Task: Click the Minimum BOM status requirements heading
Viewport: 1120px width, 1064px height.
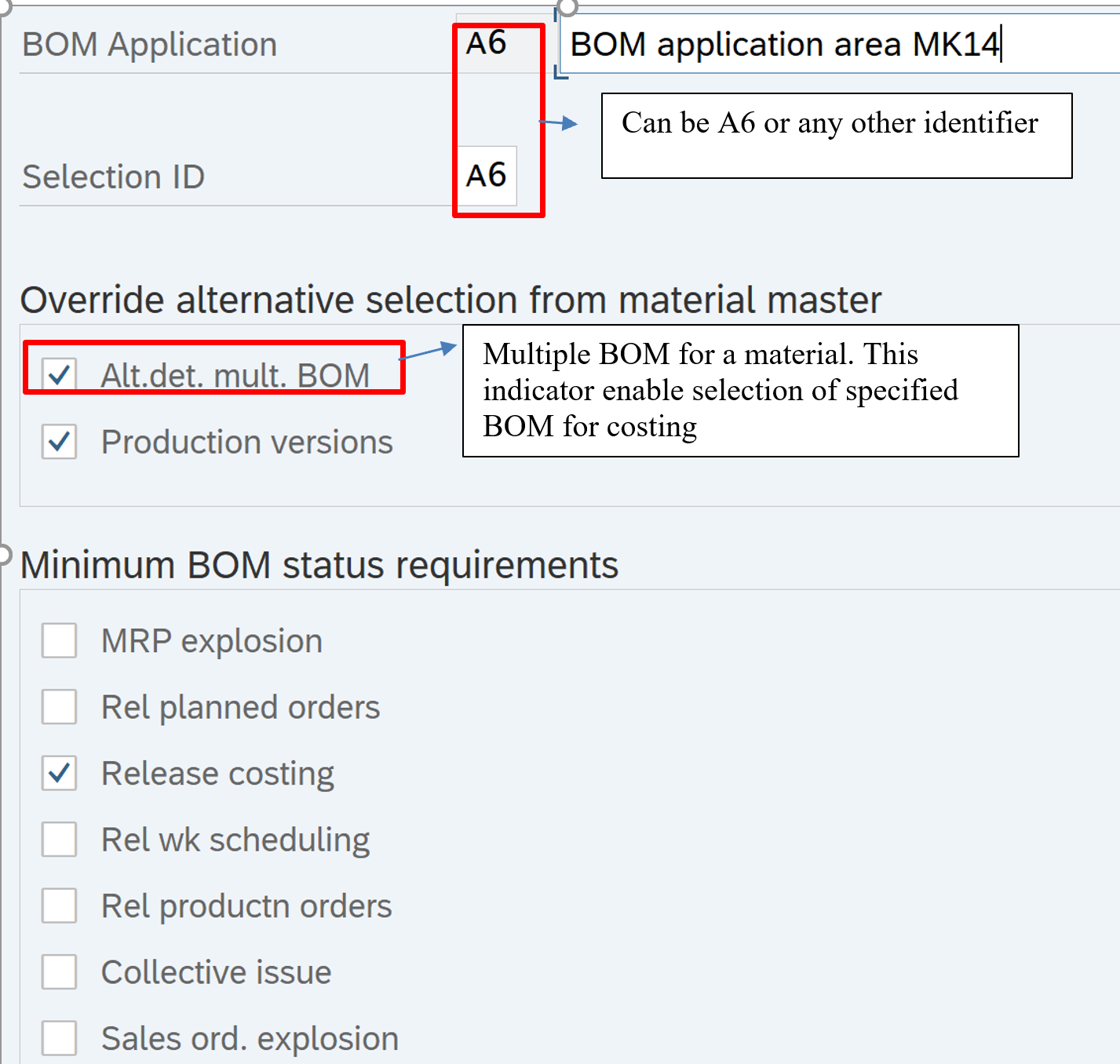Action: coord(319,565)
